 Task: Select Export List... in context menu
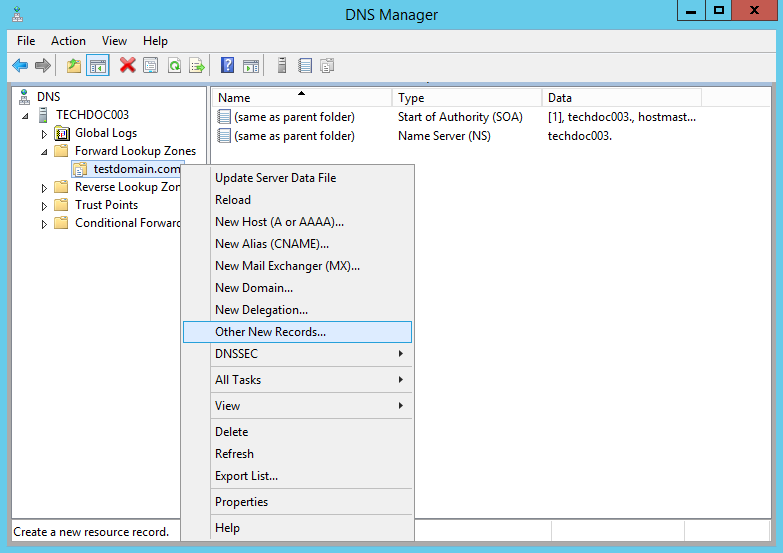(x=298, y=476)
